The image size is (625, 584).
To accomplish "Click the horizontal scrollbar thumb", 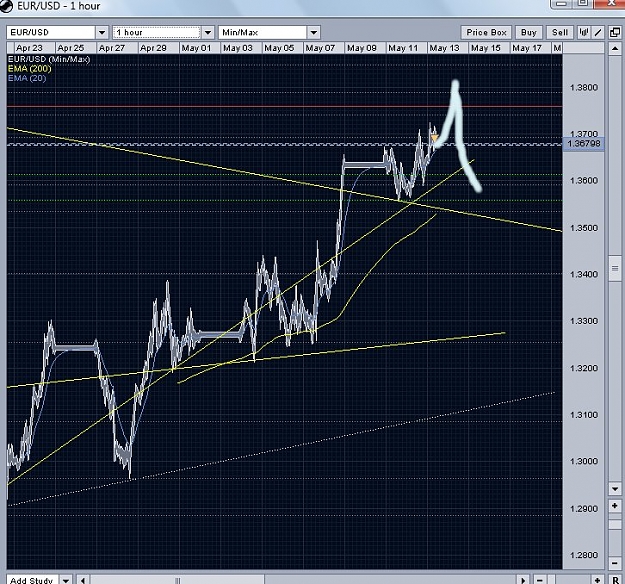I will 178,580.
